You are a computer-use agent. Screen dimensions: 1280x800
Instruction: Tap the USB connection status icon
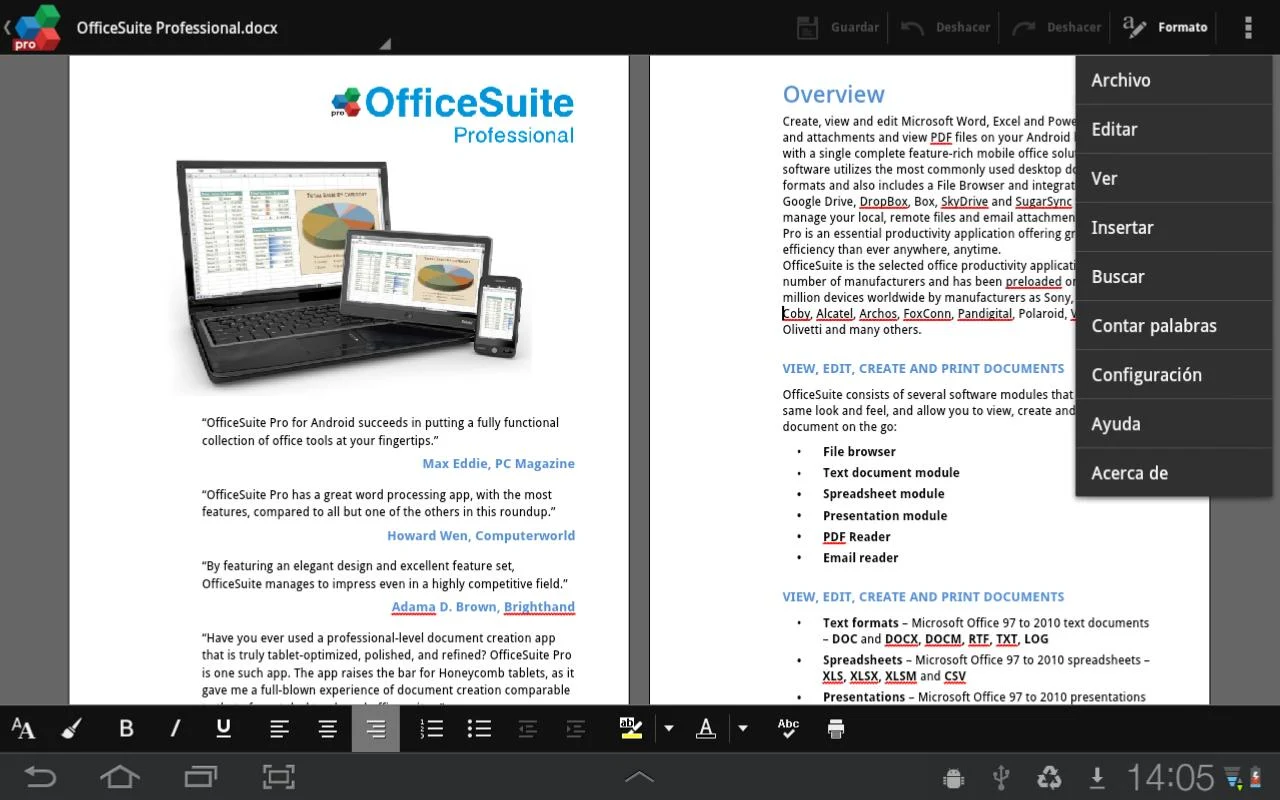pos(1001,777)
